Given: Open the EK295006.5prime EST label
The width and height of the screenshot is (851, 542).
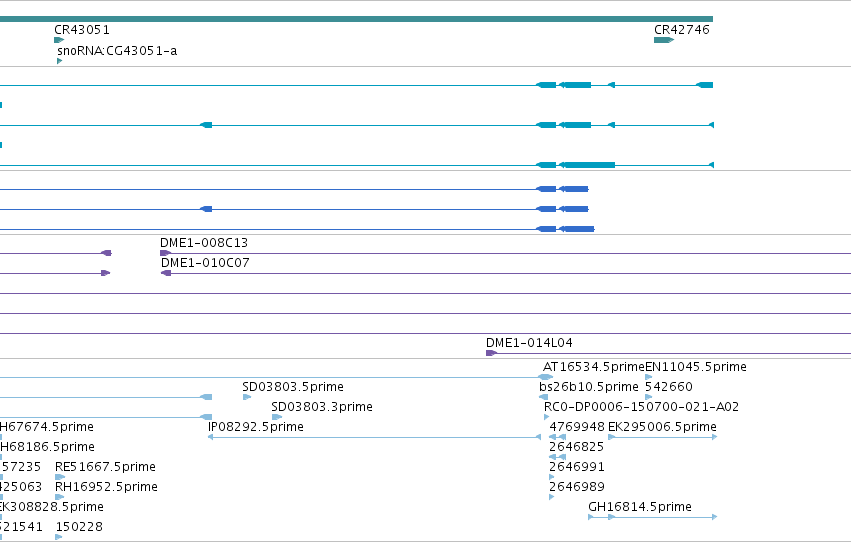Looking at the screenshot, I should (662, 427).
